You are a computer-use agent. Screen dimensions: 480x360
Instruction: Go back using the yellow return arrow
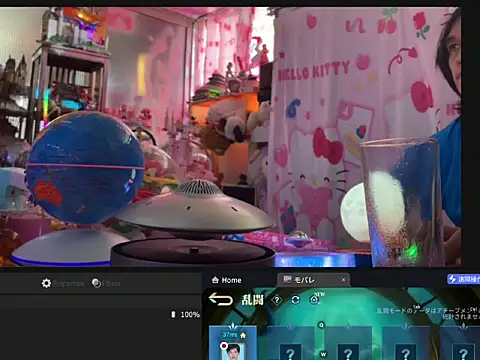click(221, 299)
